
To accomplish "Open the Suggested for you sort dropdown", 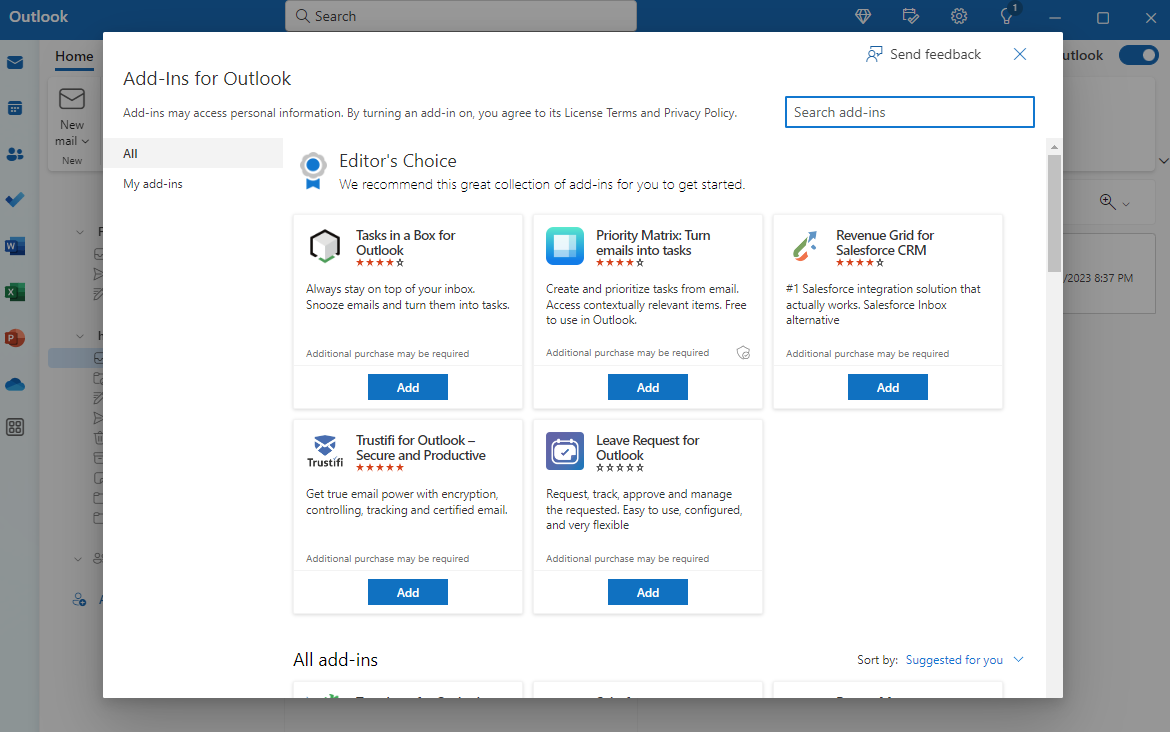I will click(x=955, y=659).
